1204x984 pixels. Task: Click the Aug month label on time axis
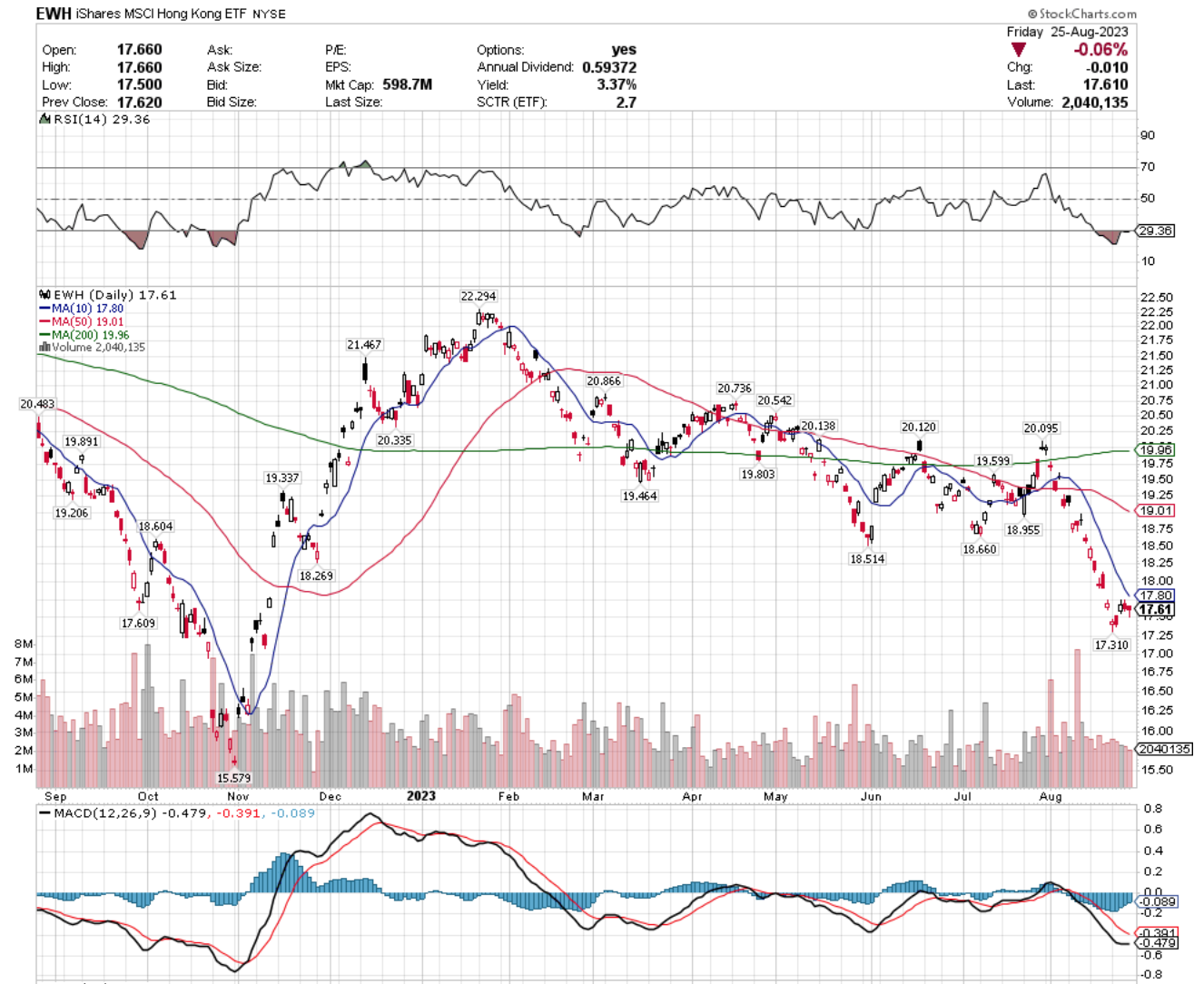[1051, 796]
